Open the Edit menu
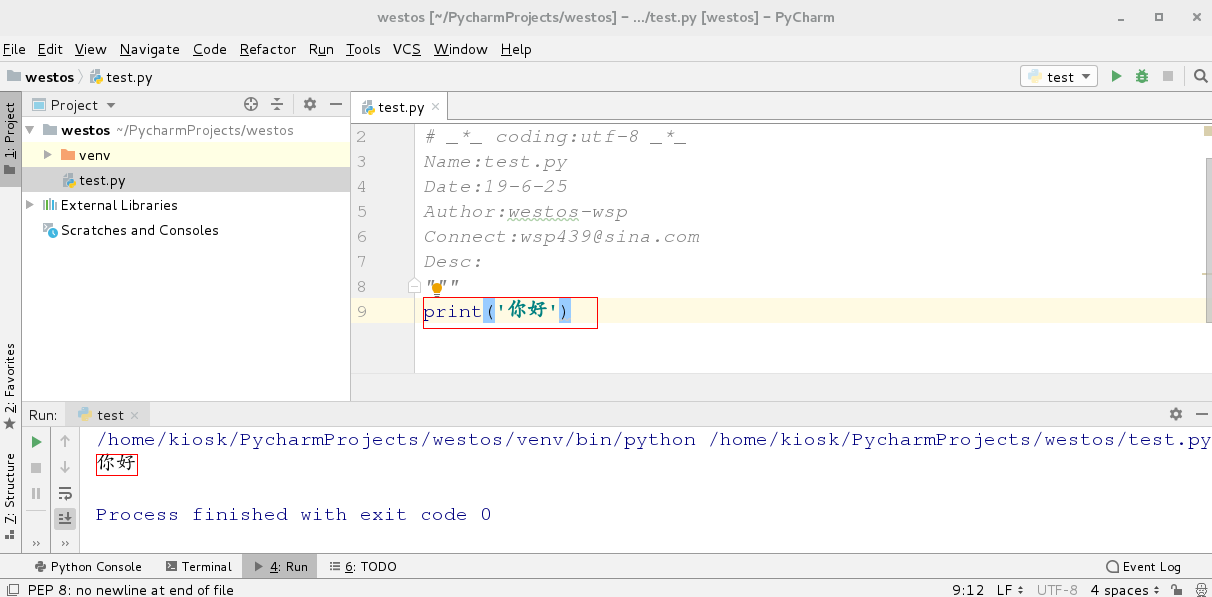This screenshot has height=597, width=1212. [x=50, y=49]
